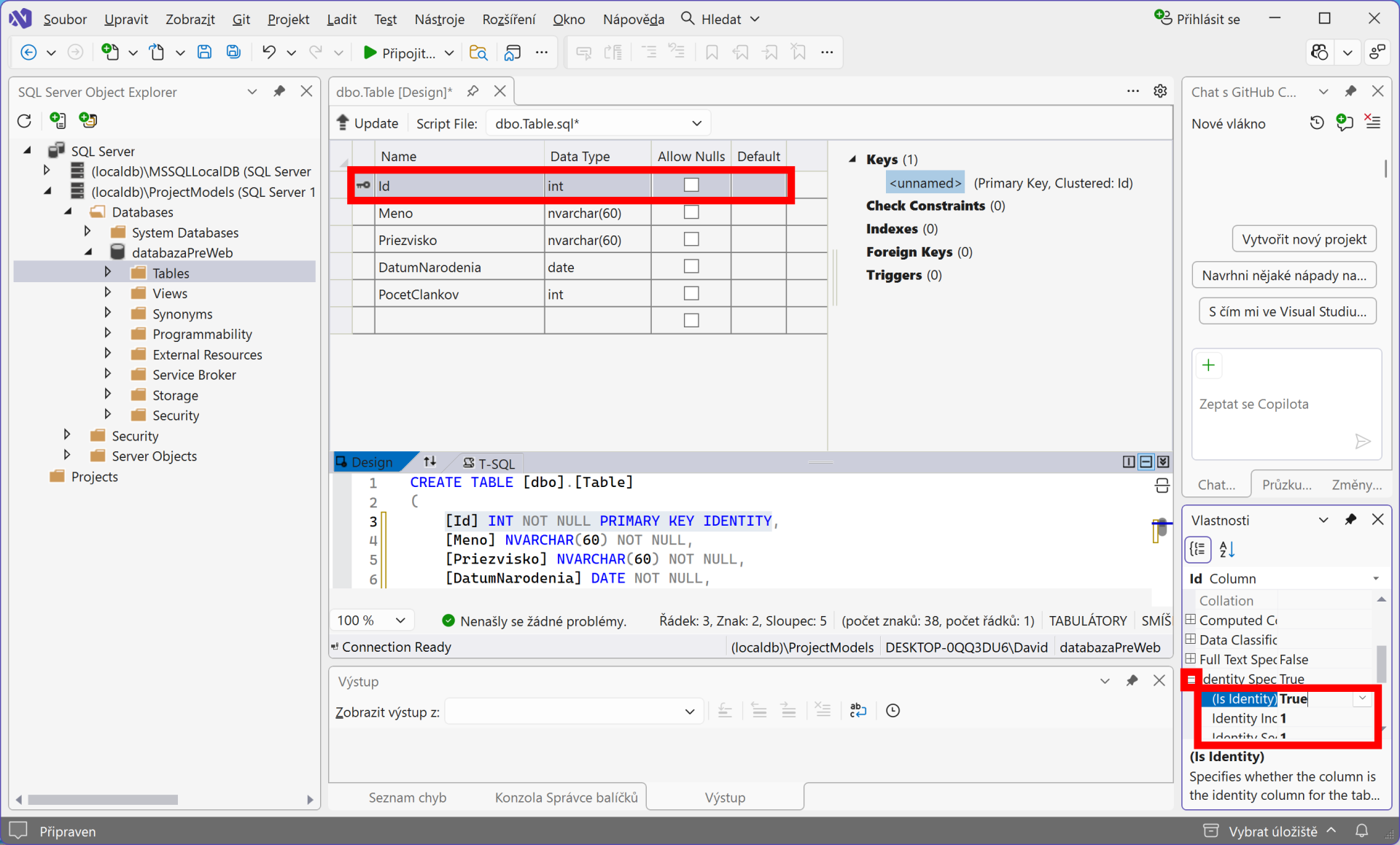Click the split view toggle in T-SQL editor
The image size is (1400, 845).
[x=1162, y=485]
